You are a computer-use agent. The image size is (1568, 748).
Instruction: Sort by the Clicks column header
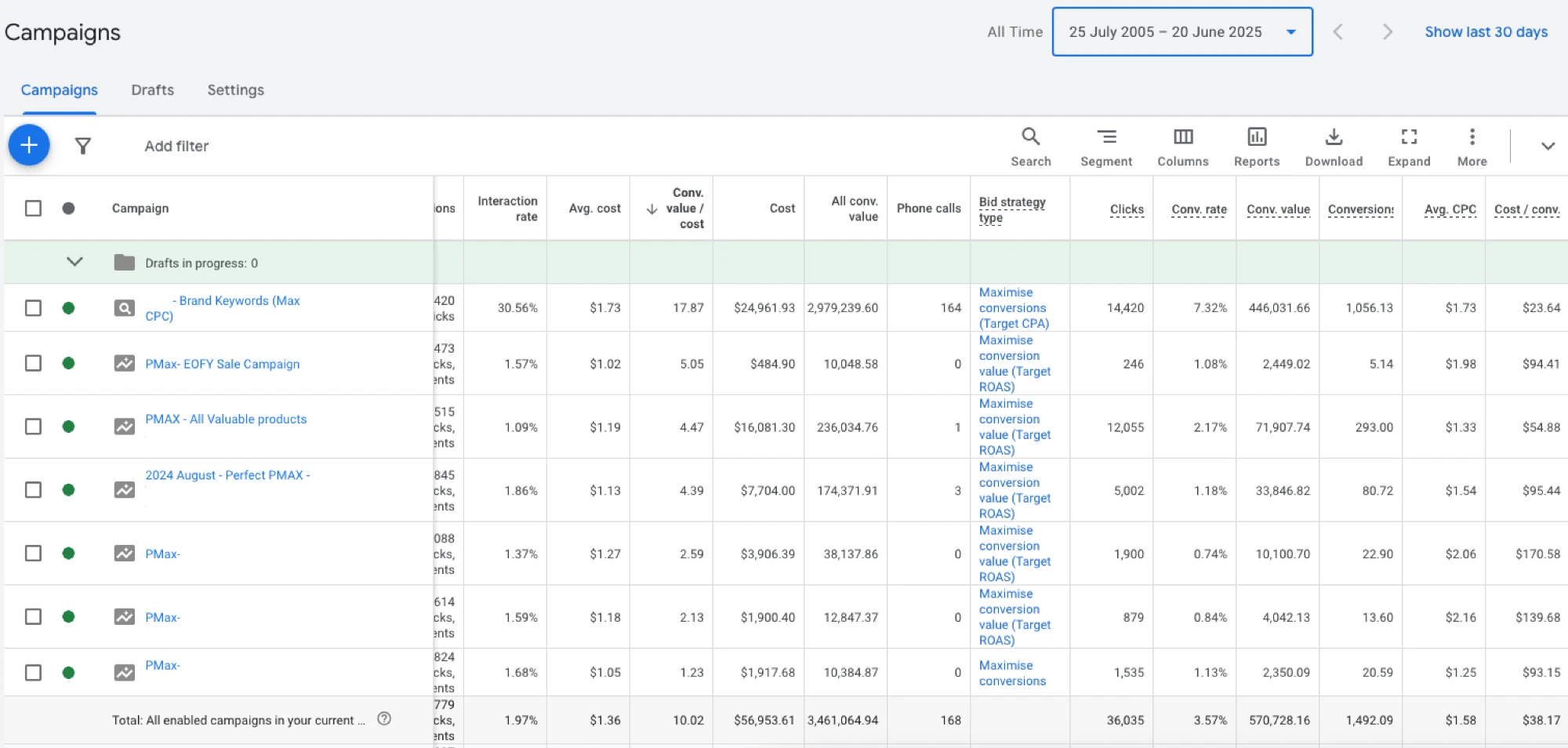tap(1127, 209)
